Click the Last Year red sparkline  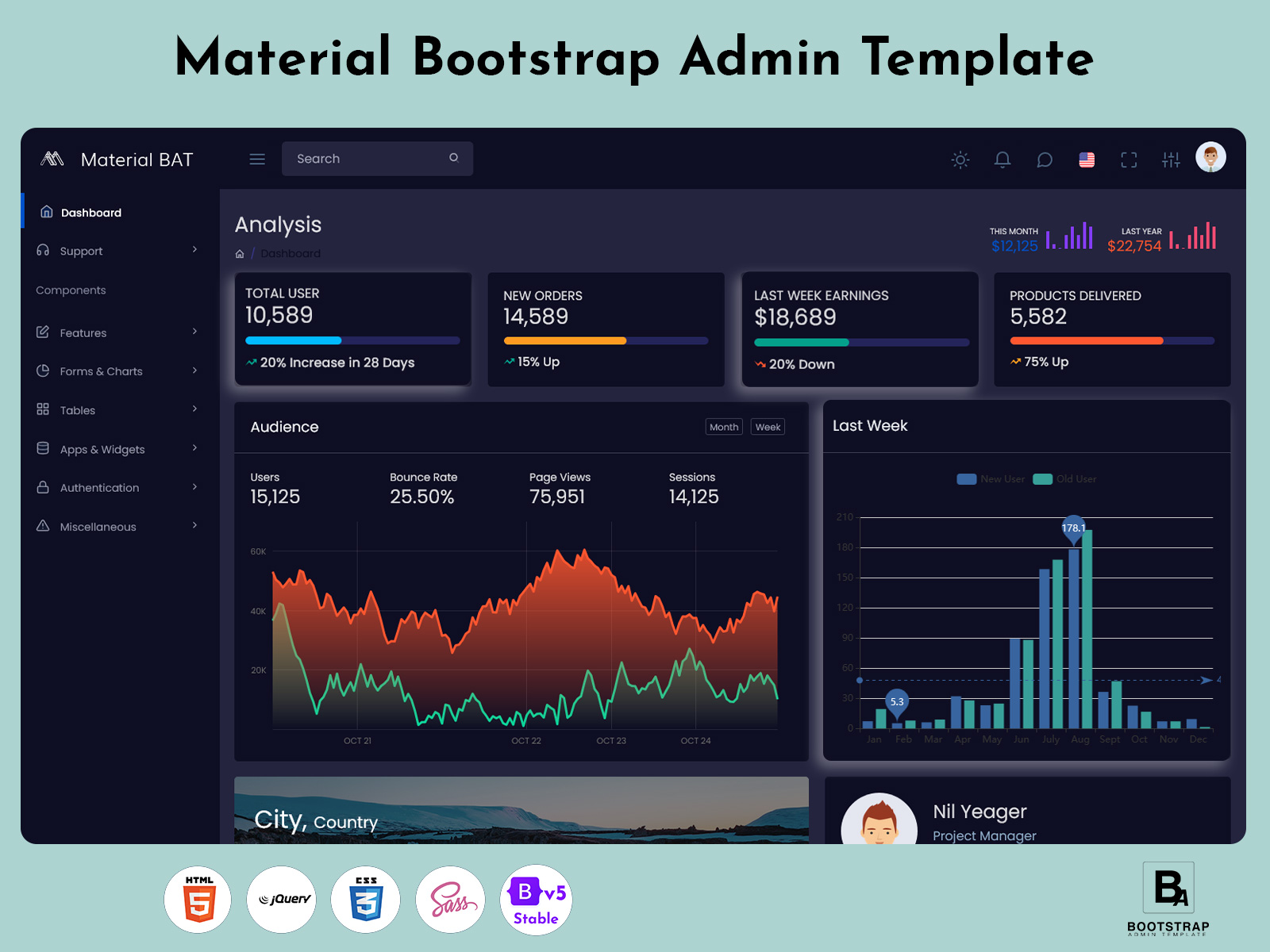pos(1192,236)
